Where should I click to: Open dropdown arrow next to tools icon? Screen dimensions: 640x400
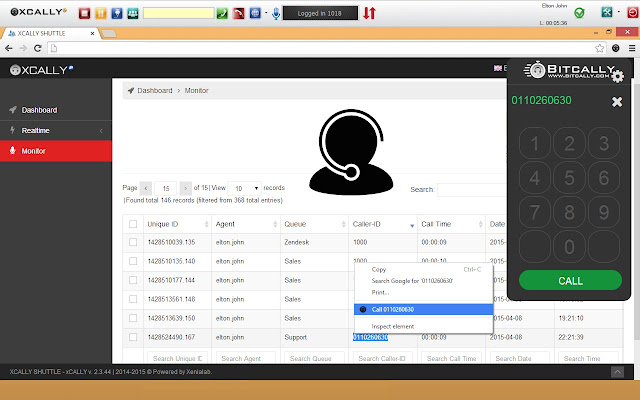pos(618,12)
